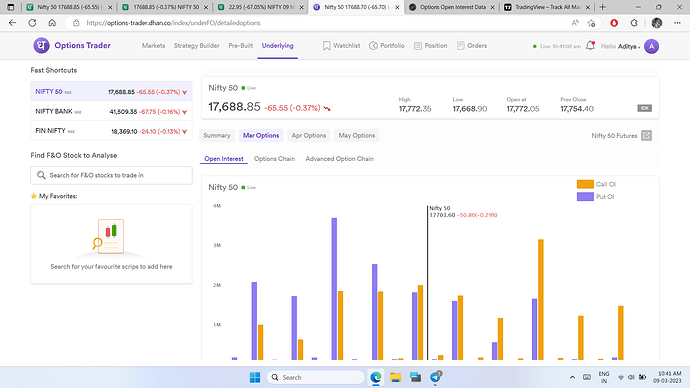This screenshot has width=690, height=388.
Task: Select NIFTY 50 in Fast Shortcuts
Action: [x=111, y=92]
